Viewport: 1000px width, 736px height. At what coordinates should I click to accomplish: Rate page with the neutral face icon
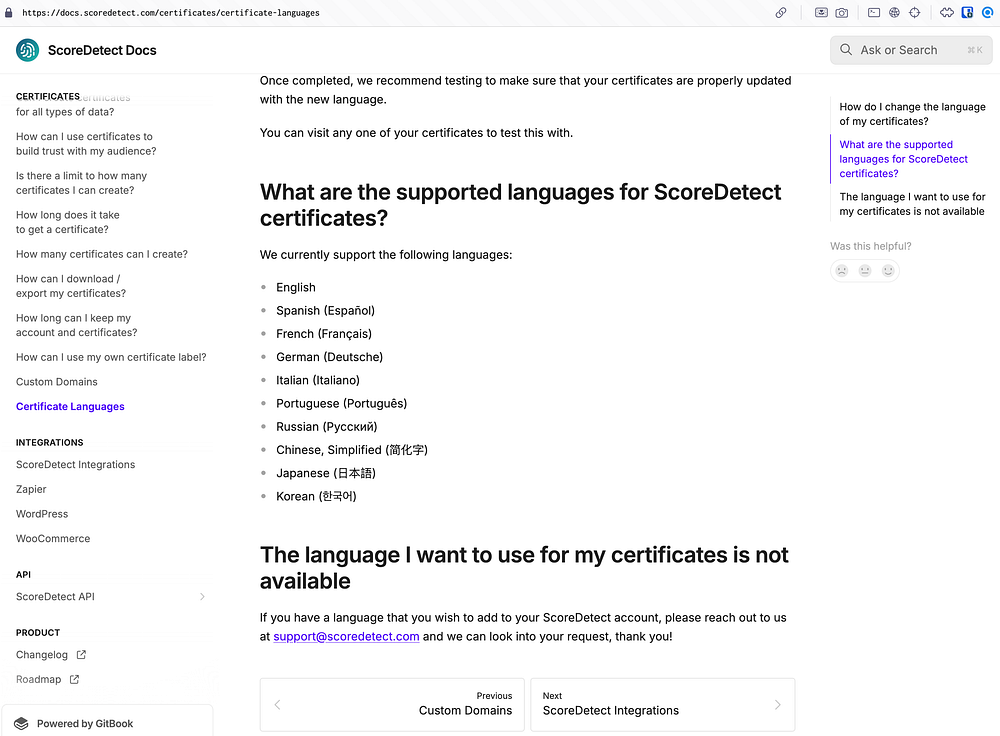(865, 270)
